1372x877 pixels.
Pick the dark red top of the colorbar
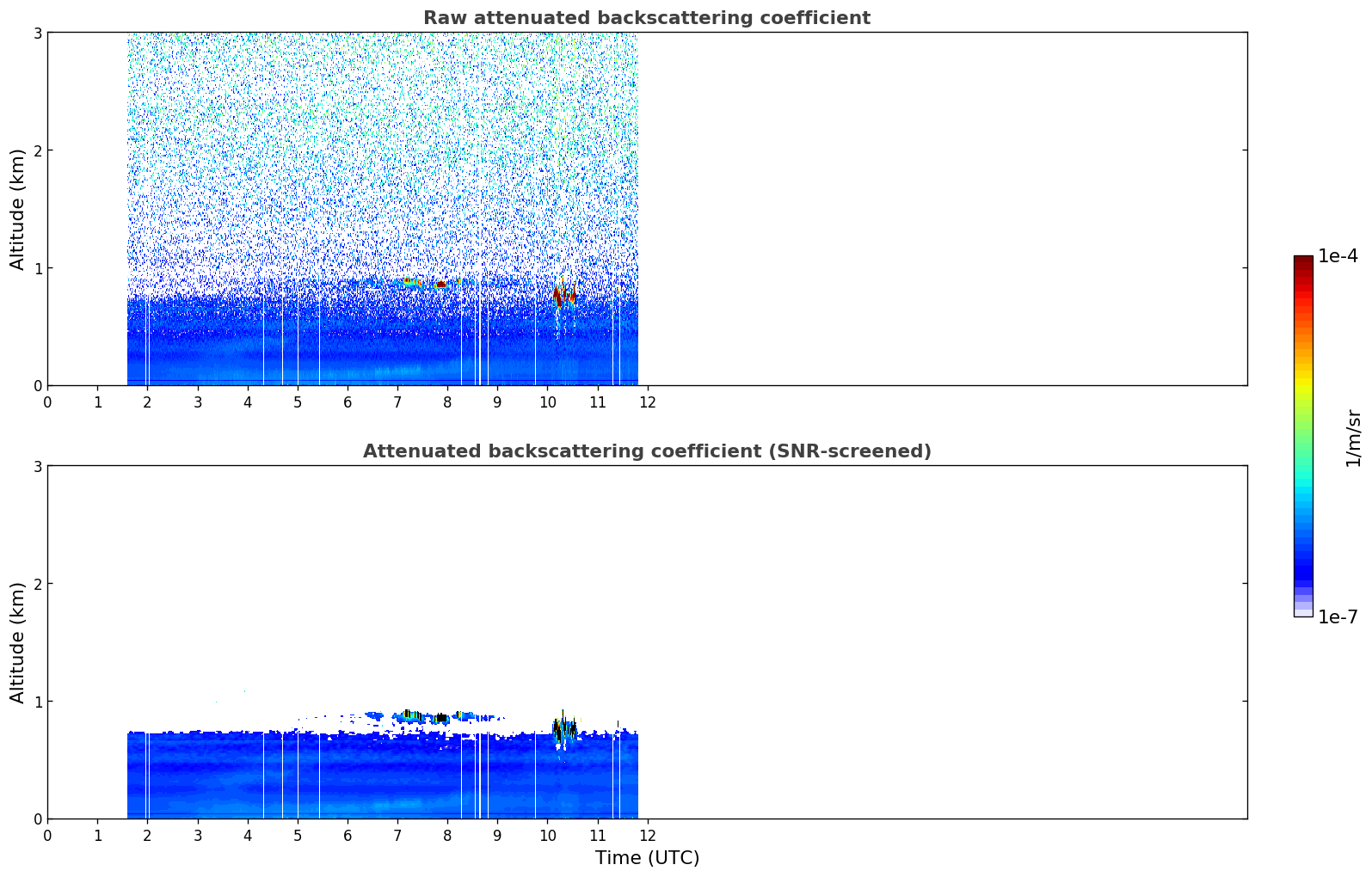click(x=1302, y=261)
